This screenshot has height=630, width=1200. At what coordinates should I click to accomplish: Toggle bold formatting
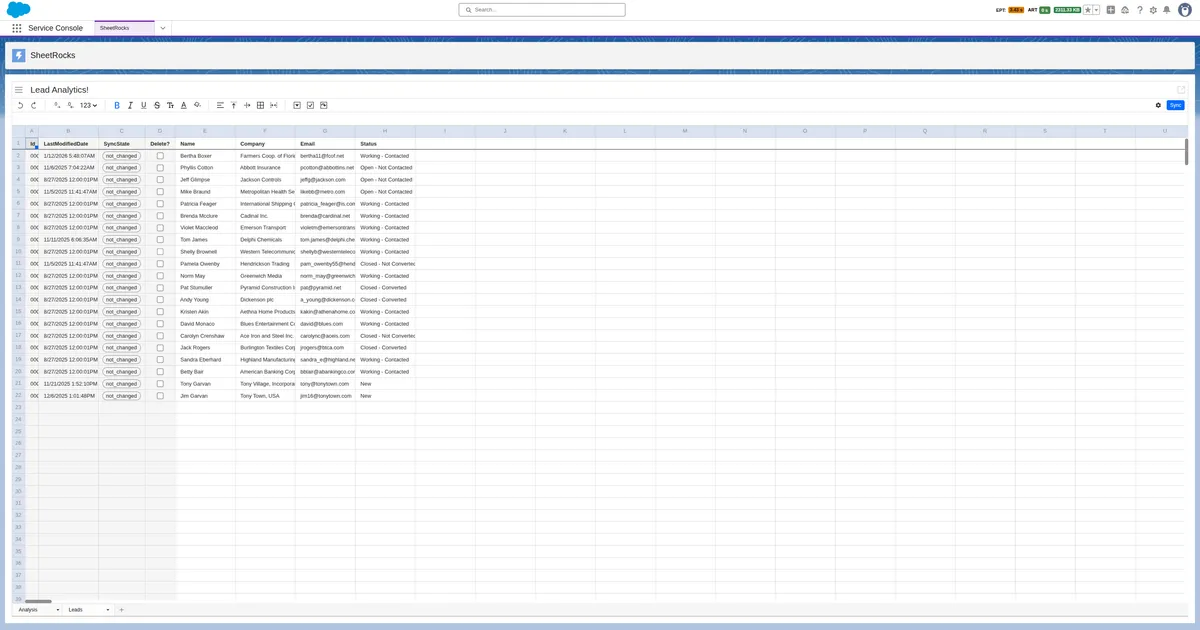[117, 105]
